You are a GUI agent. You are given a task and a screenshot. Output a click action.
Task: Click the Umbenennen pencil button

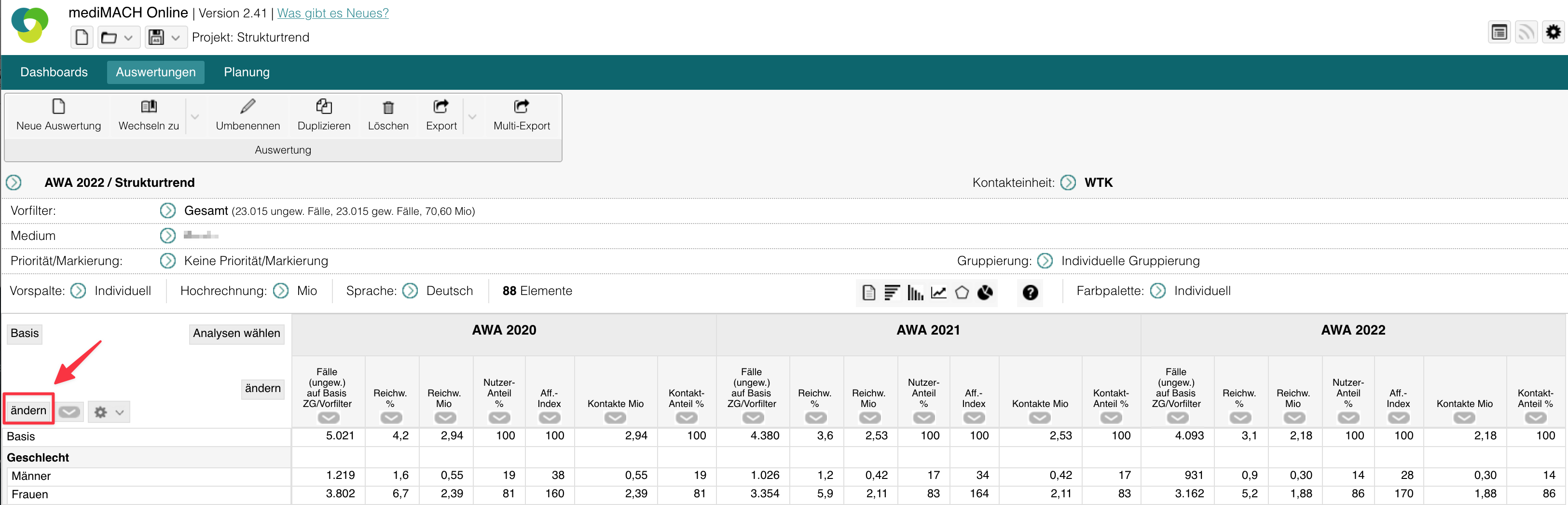pyautogui.click(x=248, y=115)
